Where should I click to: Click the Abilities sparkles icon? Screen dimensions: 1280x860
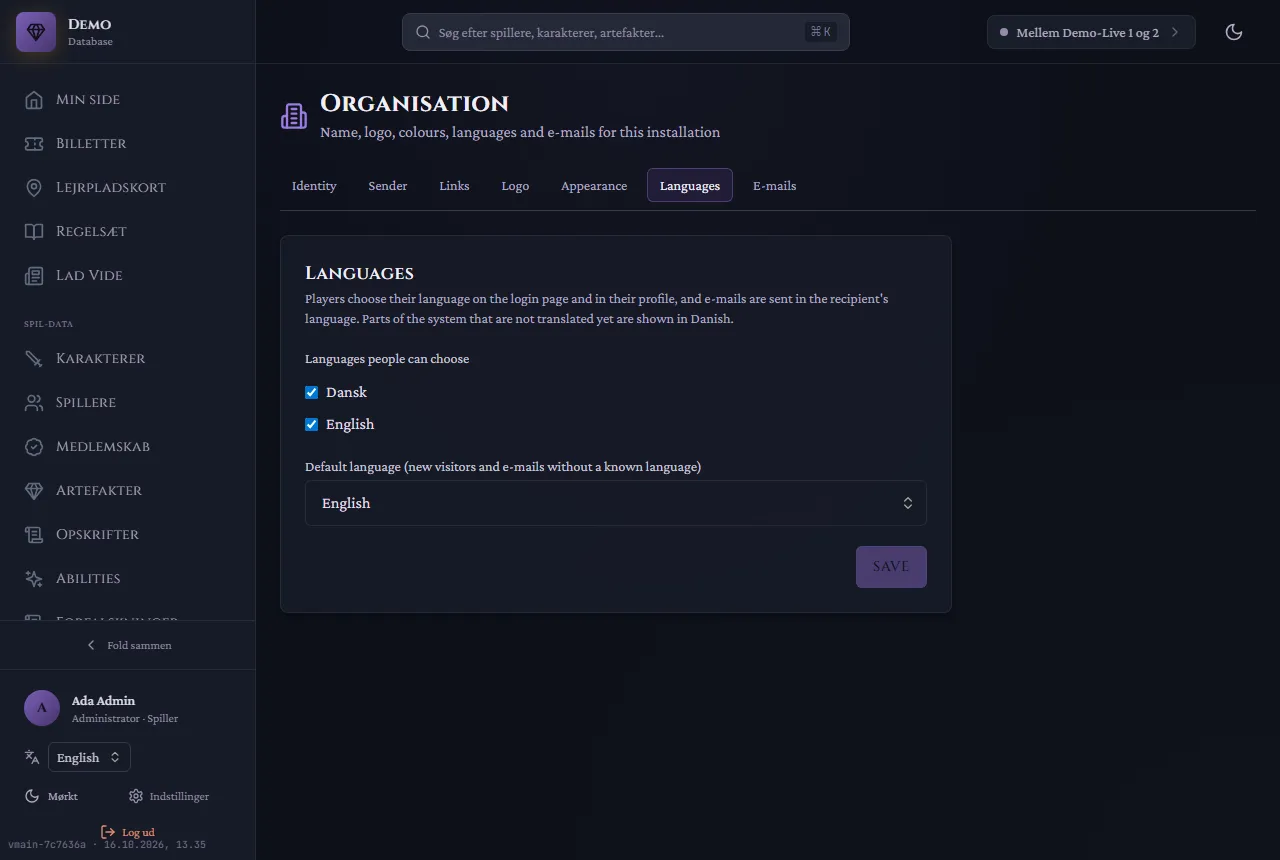tap(34, 578)
